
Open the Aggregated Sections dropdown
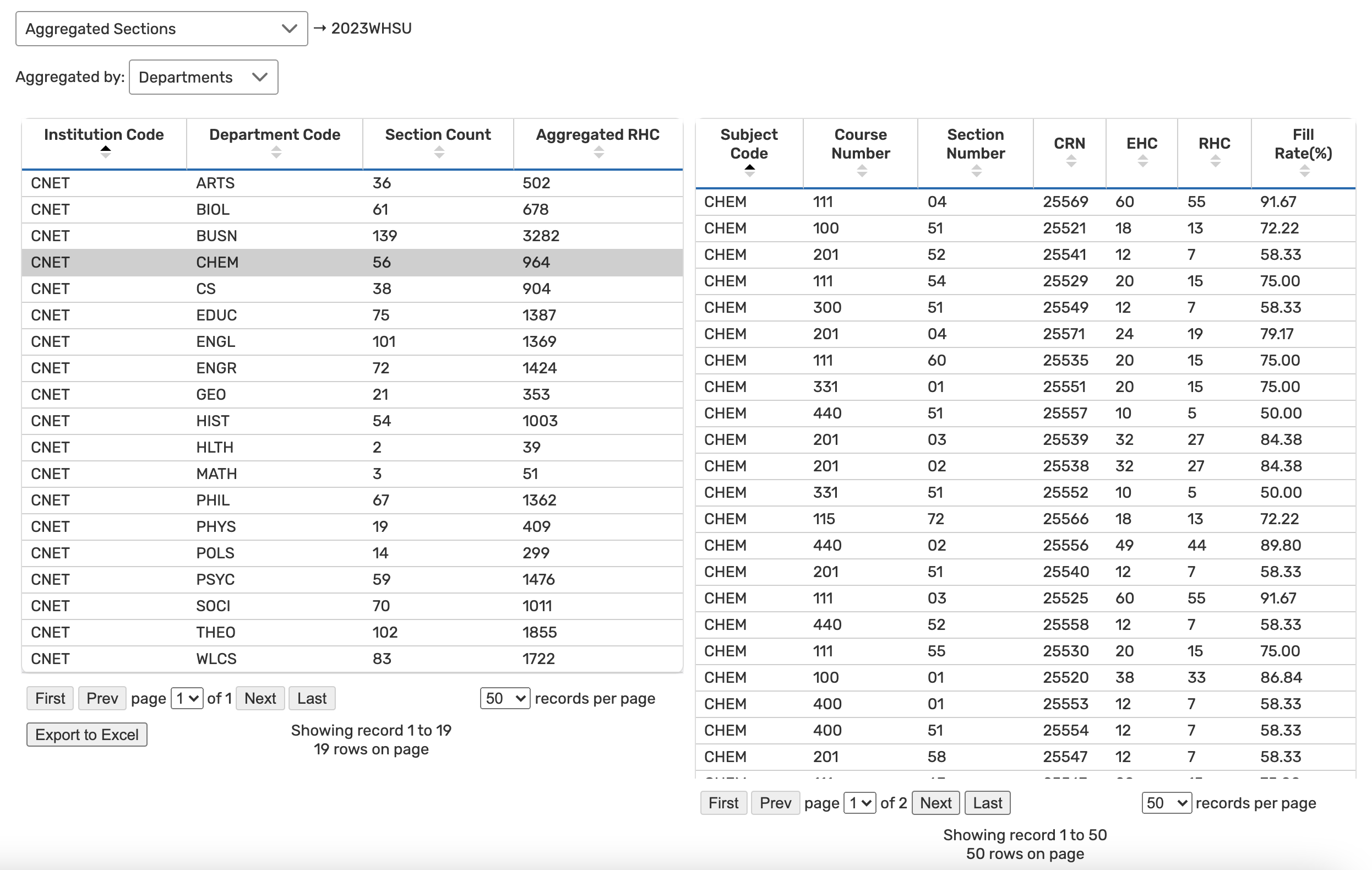pyautogui.click(x=162, y=29)
